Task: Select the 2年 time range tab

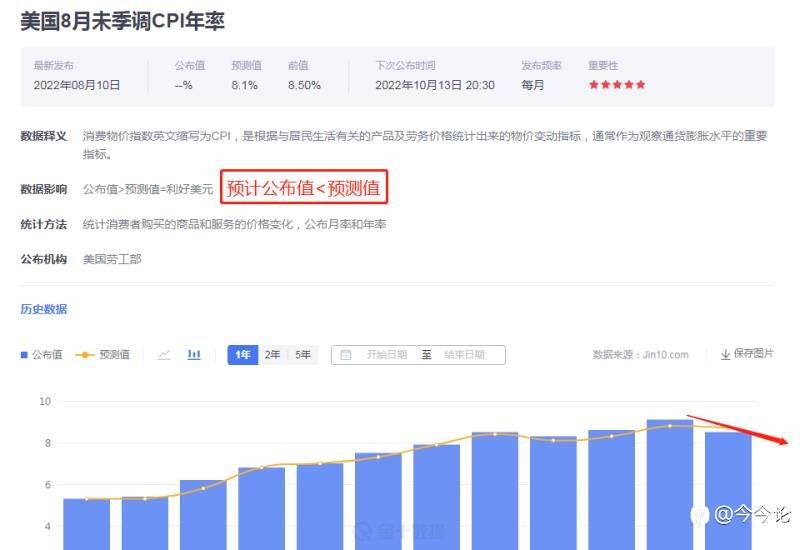Action: tap(272, 355)
